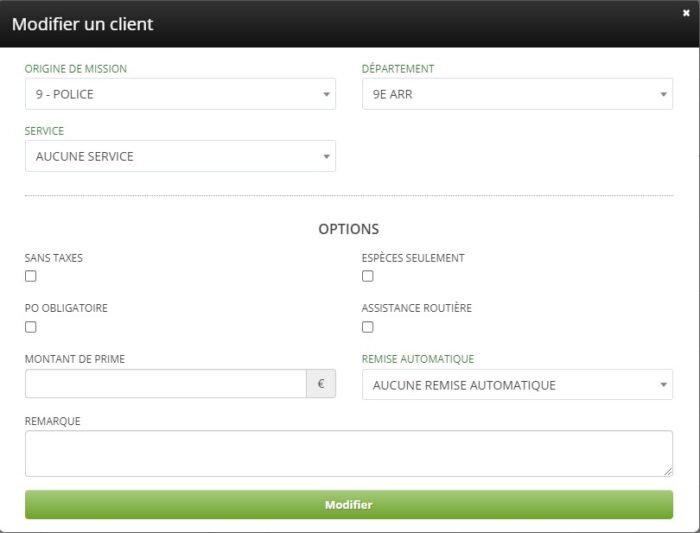700x533 pixels.
Task: Click the OPTIONS section heading
Action: (349, 229)
